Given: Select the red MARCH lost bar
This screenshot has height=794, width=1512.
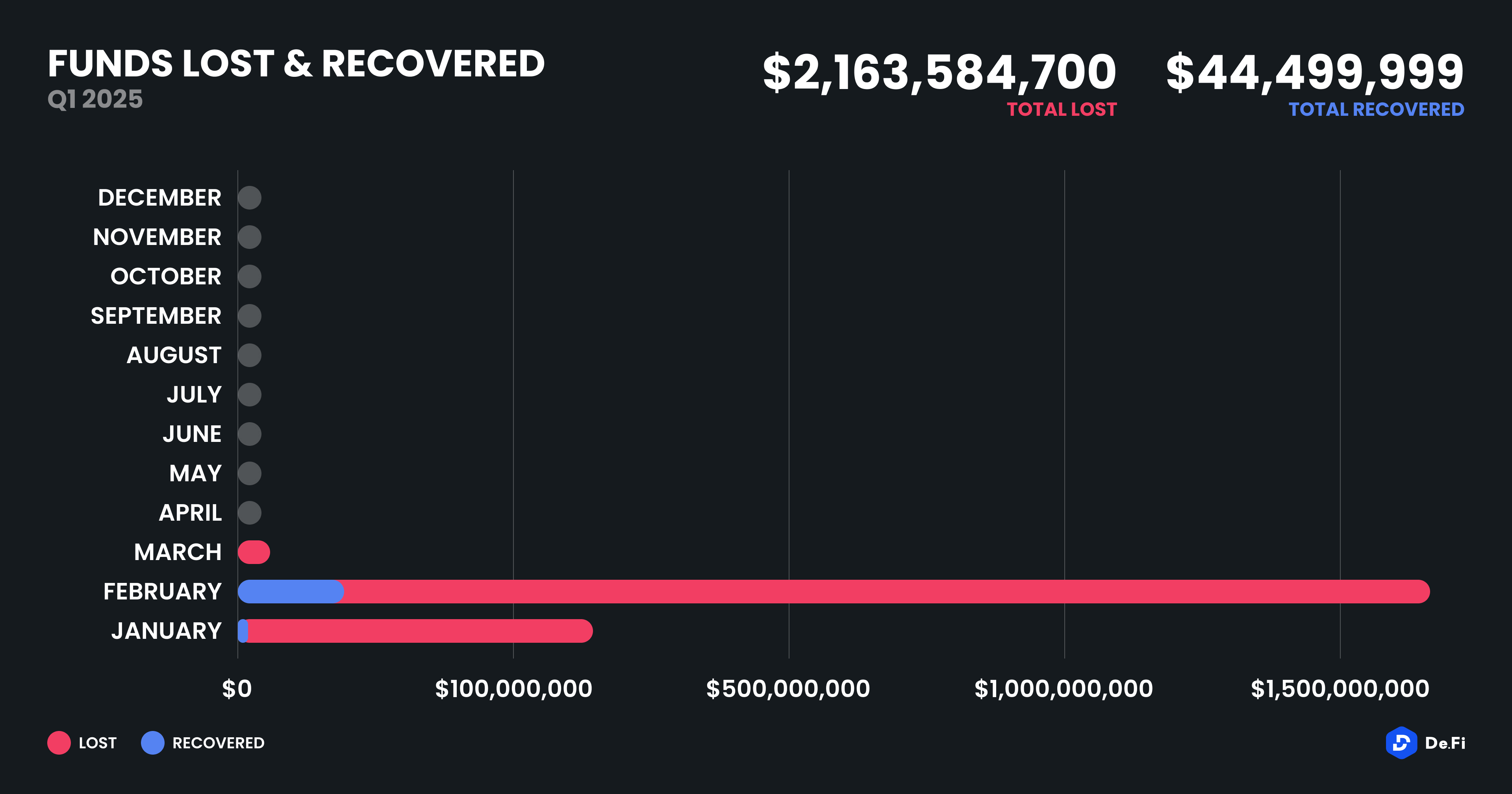Looking at the screenshot, I should click(x=254, y=552).
